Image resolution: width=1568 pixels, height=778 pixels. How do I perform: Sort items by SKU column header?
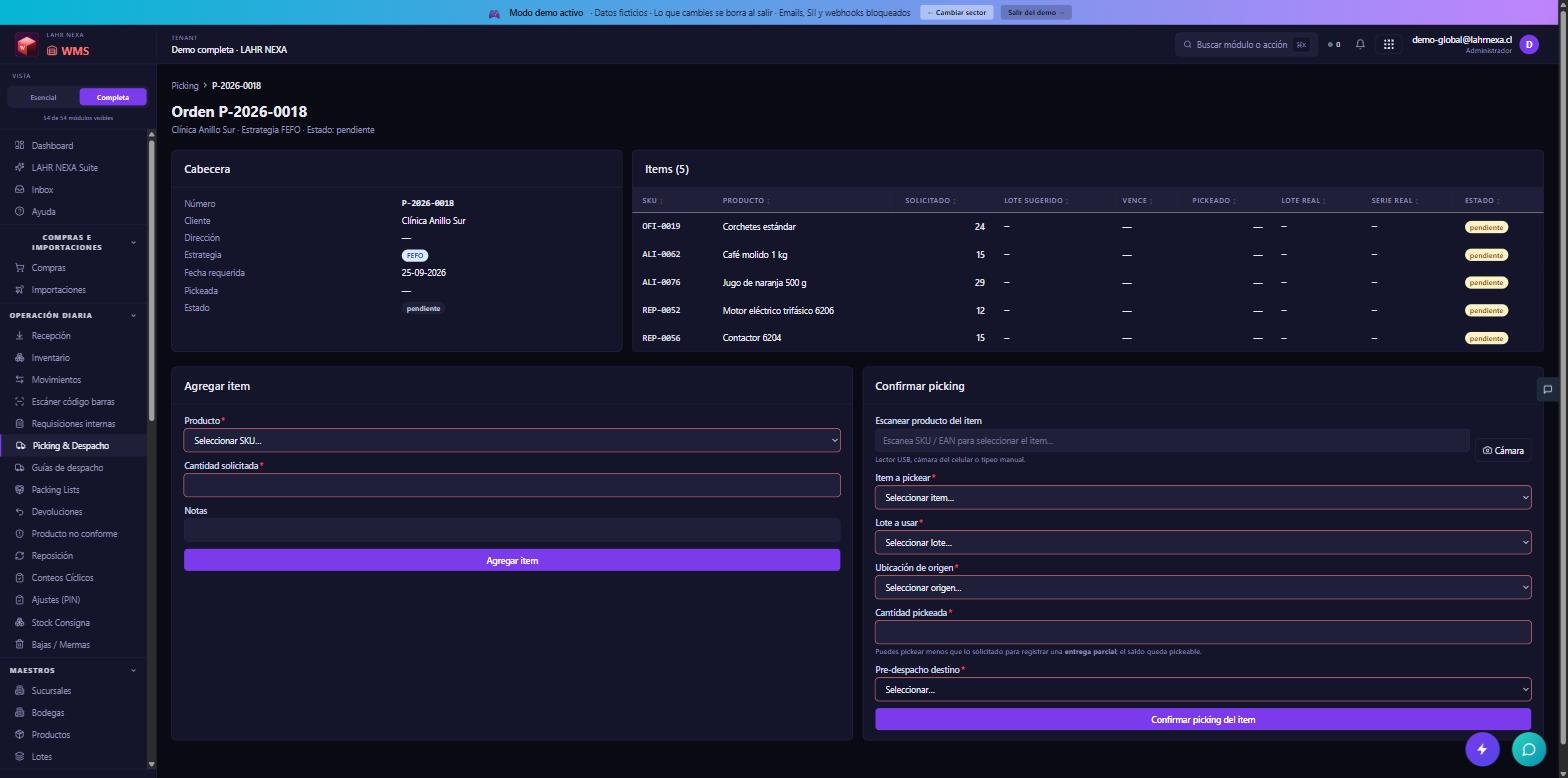click(x=651, y=201)
